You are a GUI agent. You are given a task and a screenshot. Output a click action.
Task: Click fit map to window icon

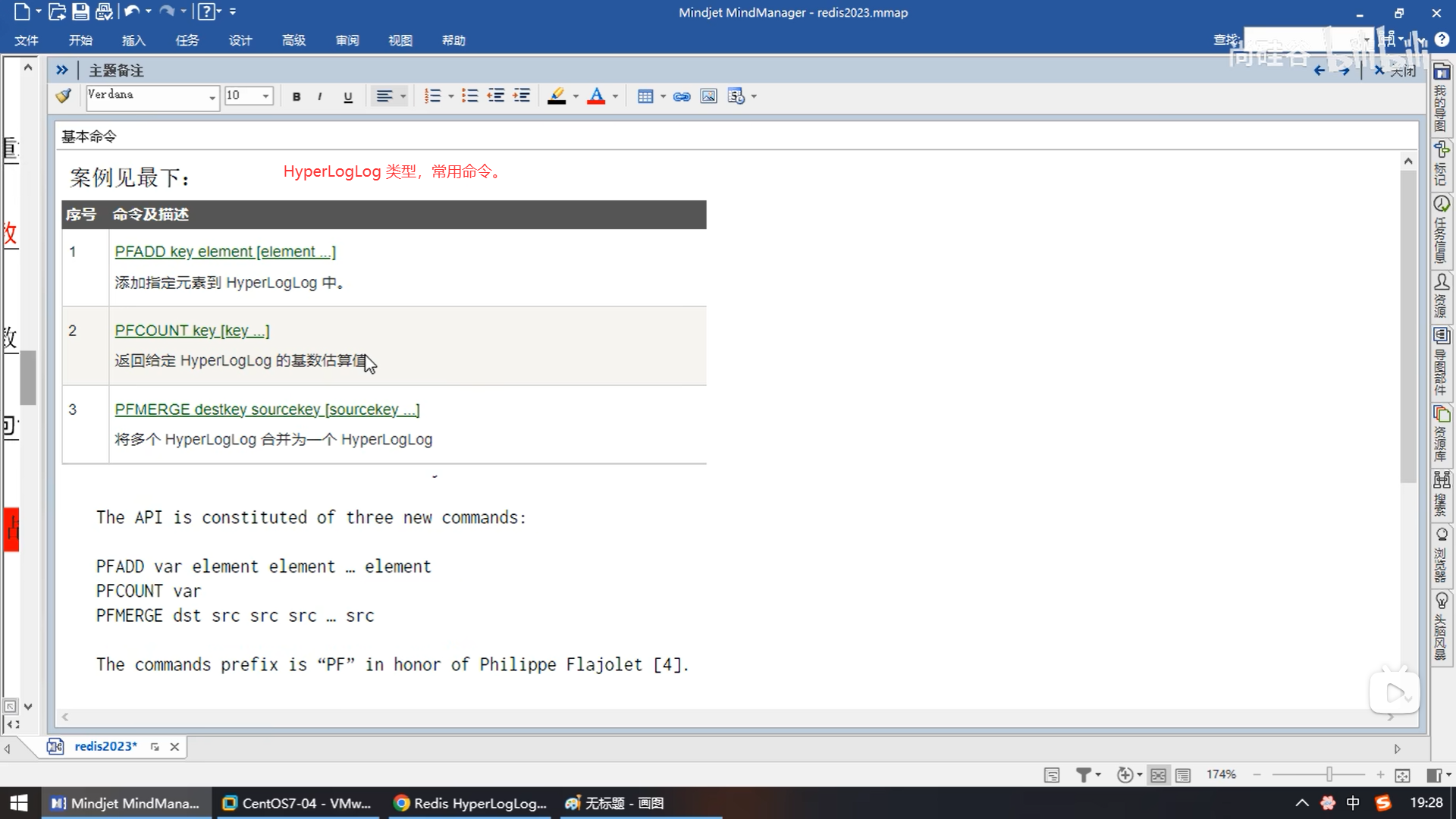(1402, 775)
